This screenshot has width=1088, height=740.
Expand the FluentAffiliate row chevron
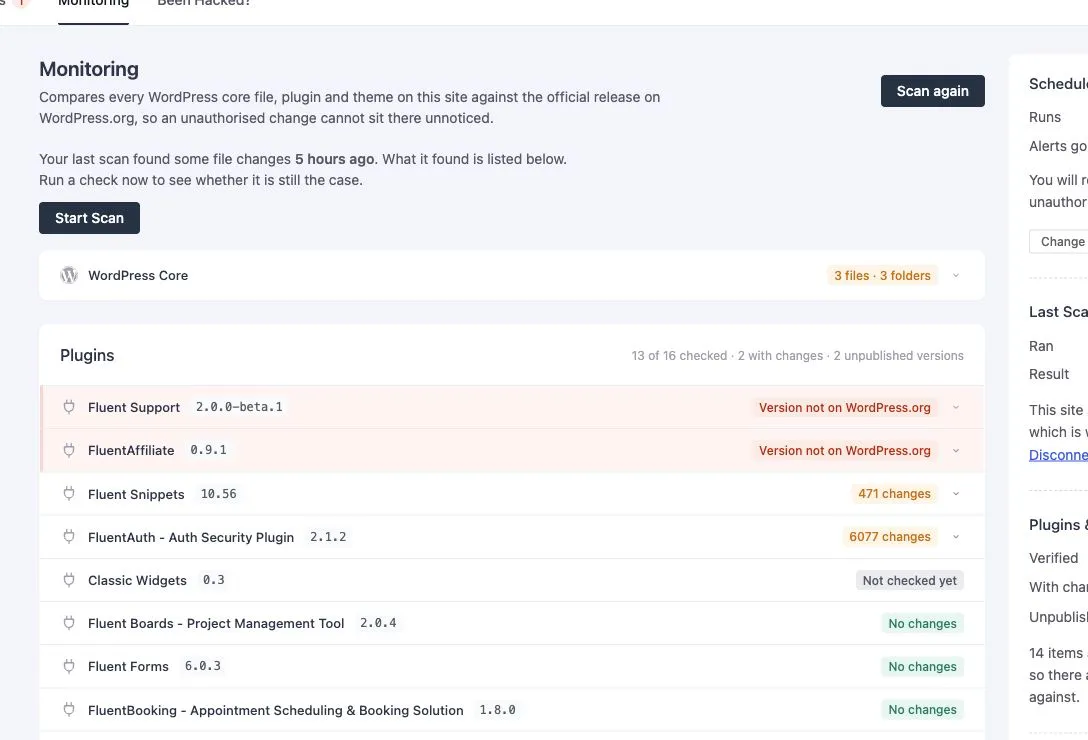955,451
